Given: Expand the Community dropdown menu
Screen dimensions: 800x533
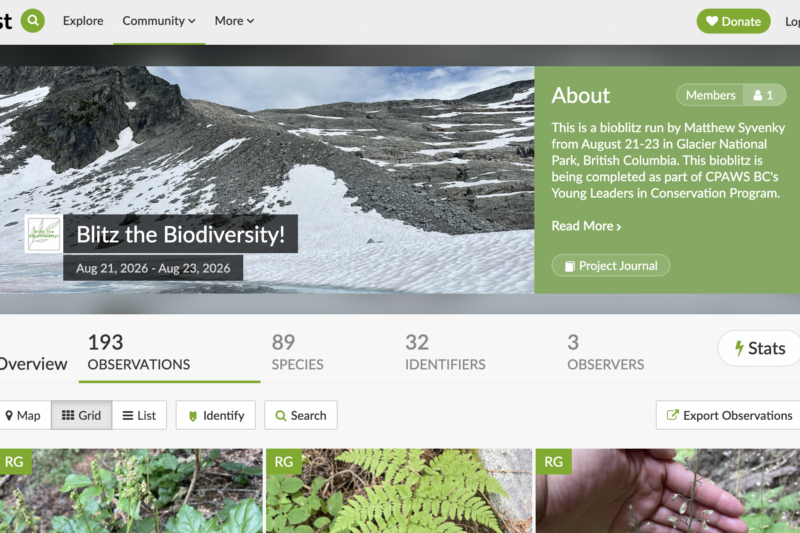Looking at the screenshot, I should point(159,21).
